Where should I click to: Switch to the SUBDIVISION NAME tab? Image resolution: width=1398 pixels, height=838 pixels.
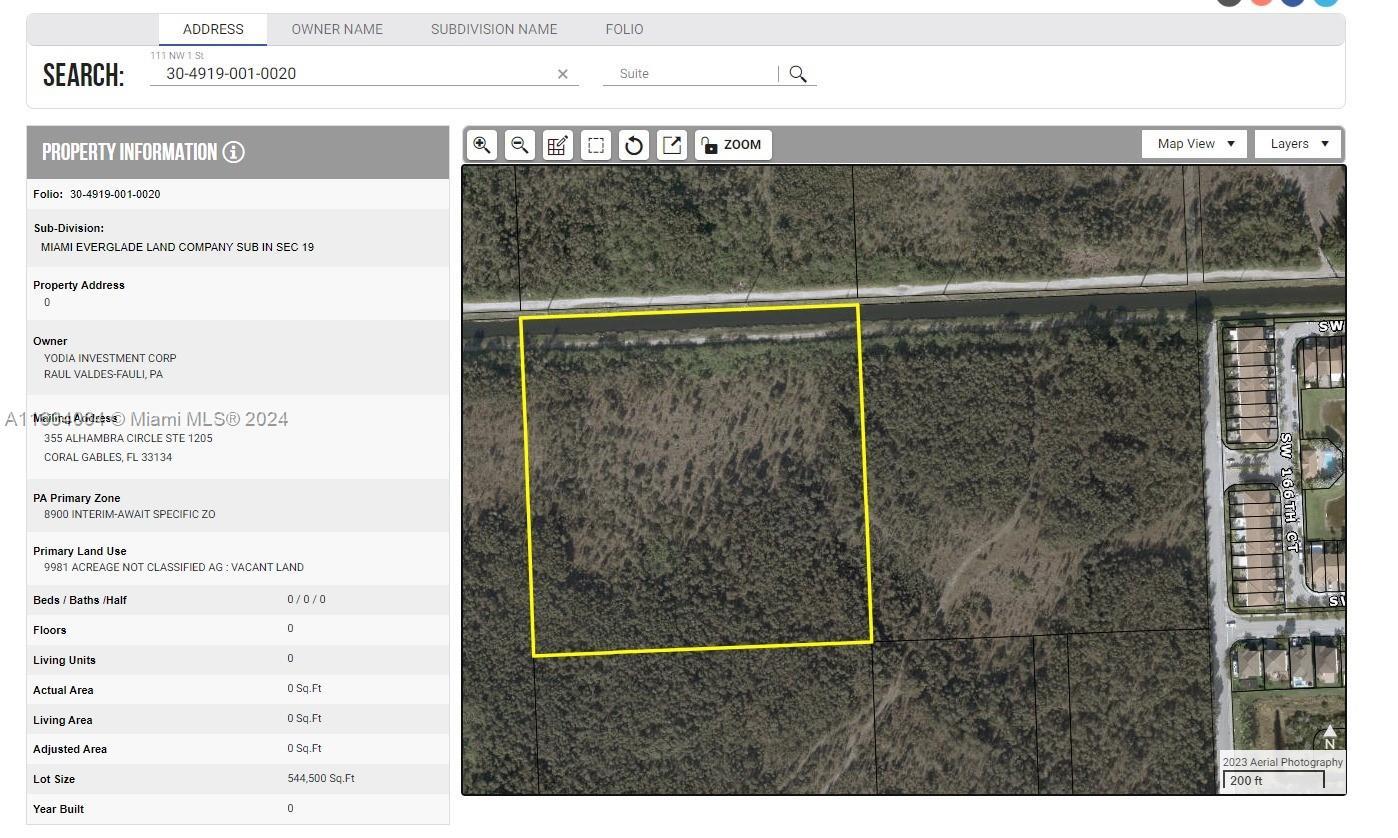click(x=494, y=29)
